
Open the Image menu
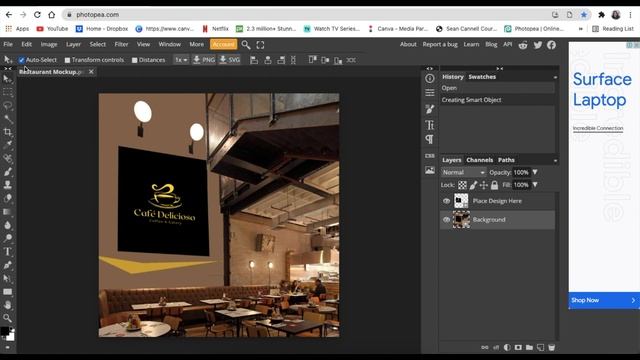pyautogui.click(x=49, y=44)
